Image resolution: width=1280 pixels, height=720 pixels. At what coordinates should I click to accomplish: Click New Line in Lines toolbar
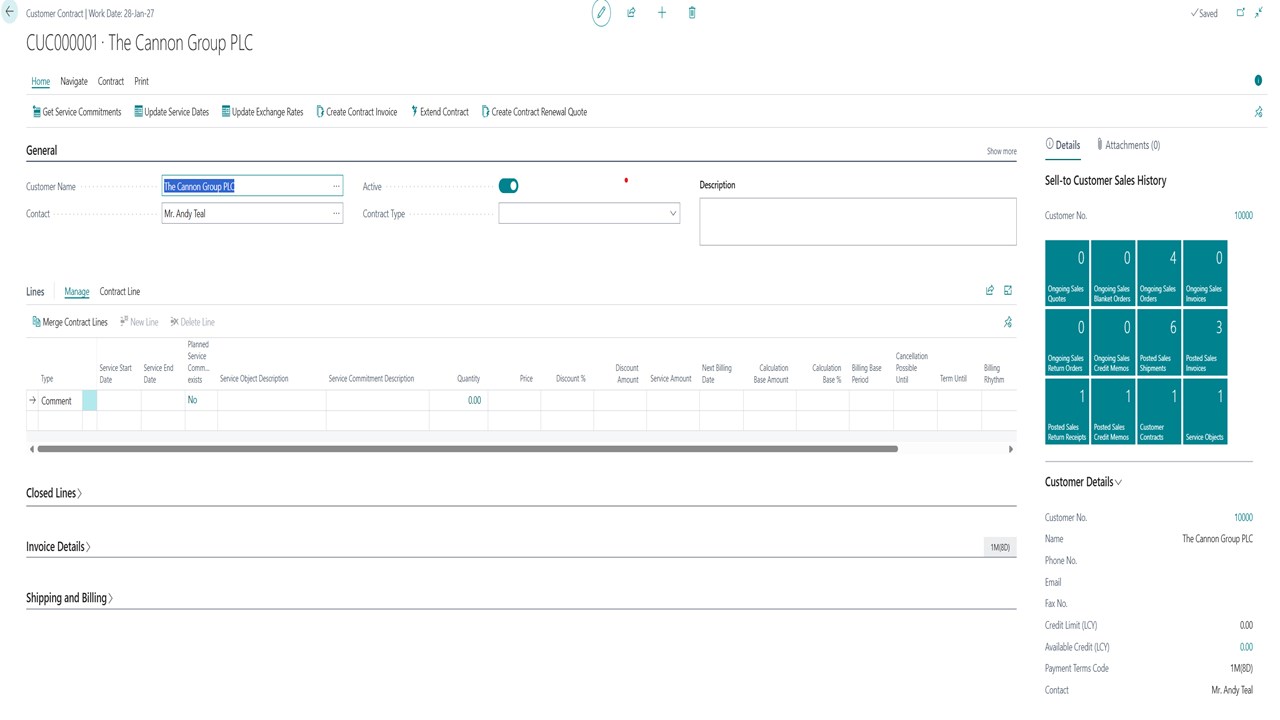point(139,322)
